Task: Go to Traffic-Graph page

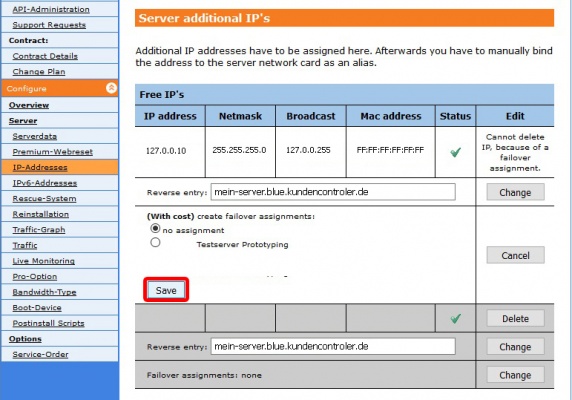Action: click(39, 230)
